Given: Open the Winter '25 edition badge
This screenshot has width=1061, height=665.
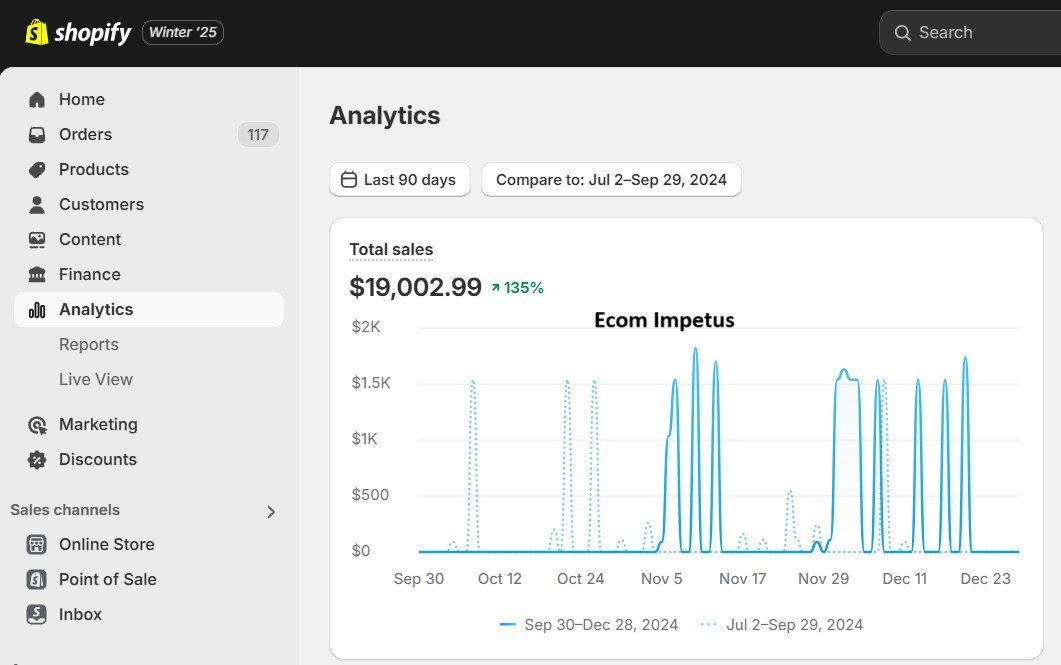Looking at the screenshot, I should (x=183, y=32).
